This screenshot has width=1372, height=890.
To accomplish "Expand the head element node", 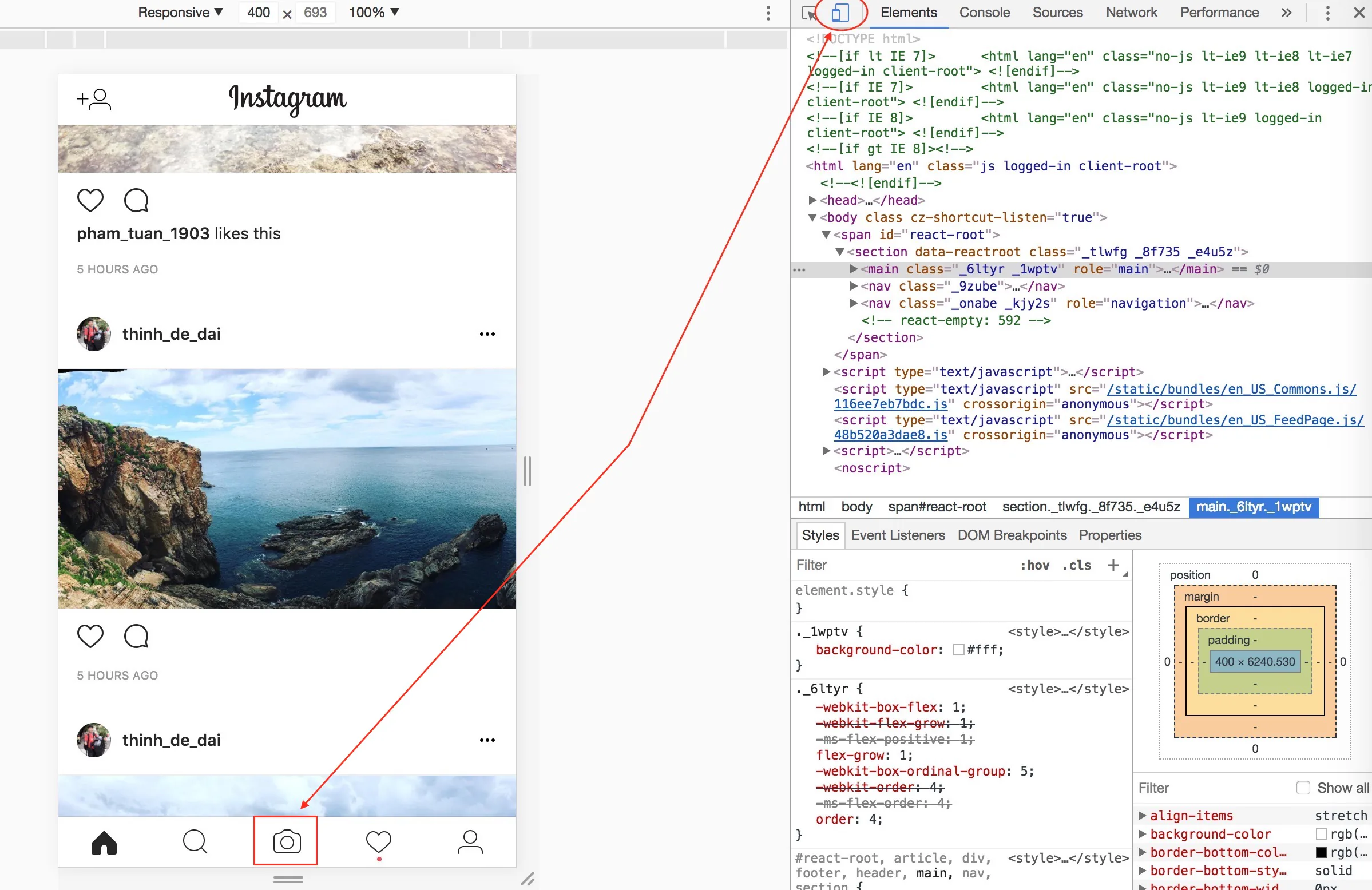I will point(812,200).
